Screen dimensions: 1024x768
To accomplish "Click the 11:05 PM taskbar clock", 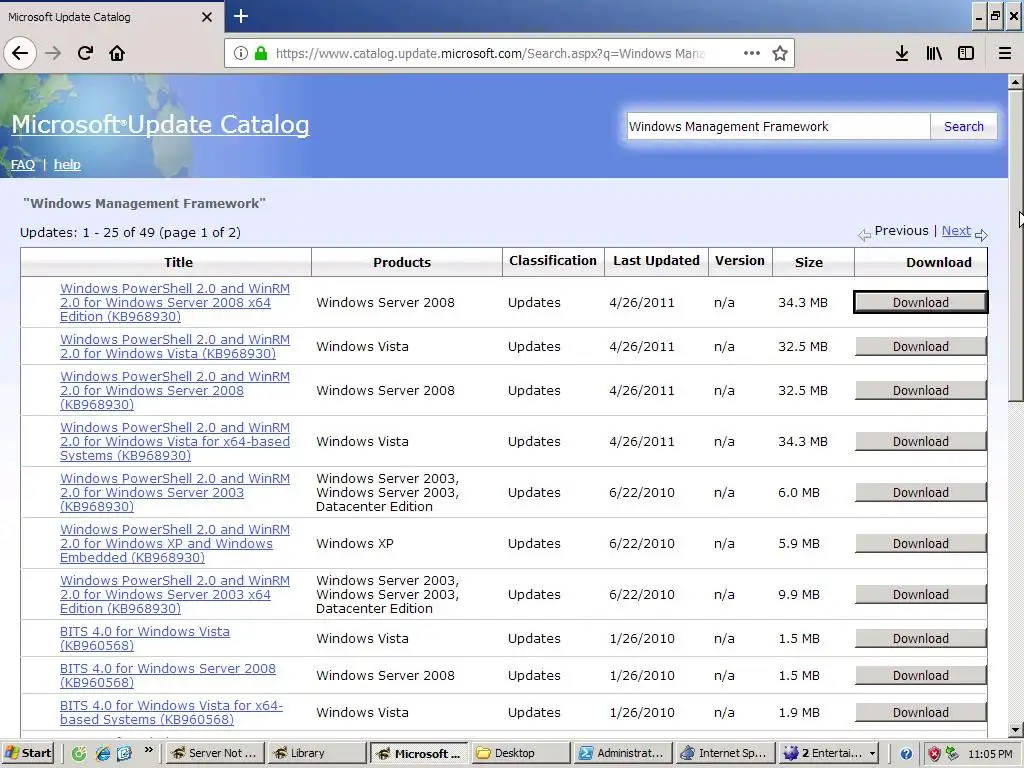I will point(991,754).
